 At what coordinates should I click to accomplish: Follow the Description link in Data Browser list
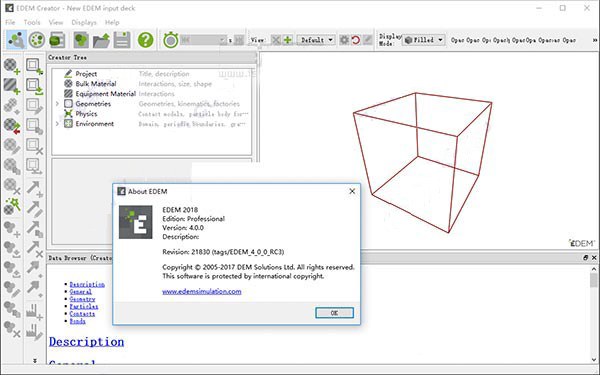(x=87, y=284)
